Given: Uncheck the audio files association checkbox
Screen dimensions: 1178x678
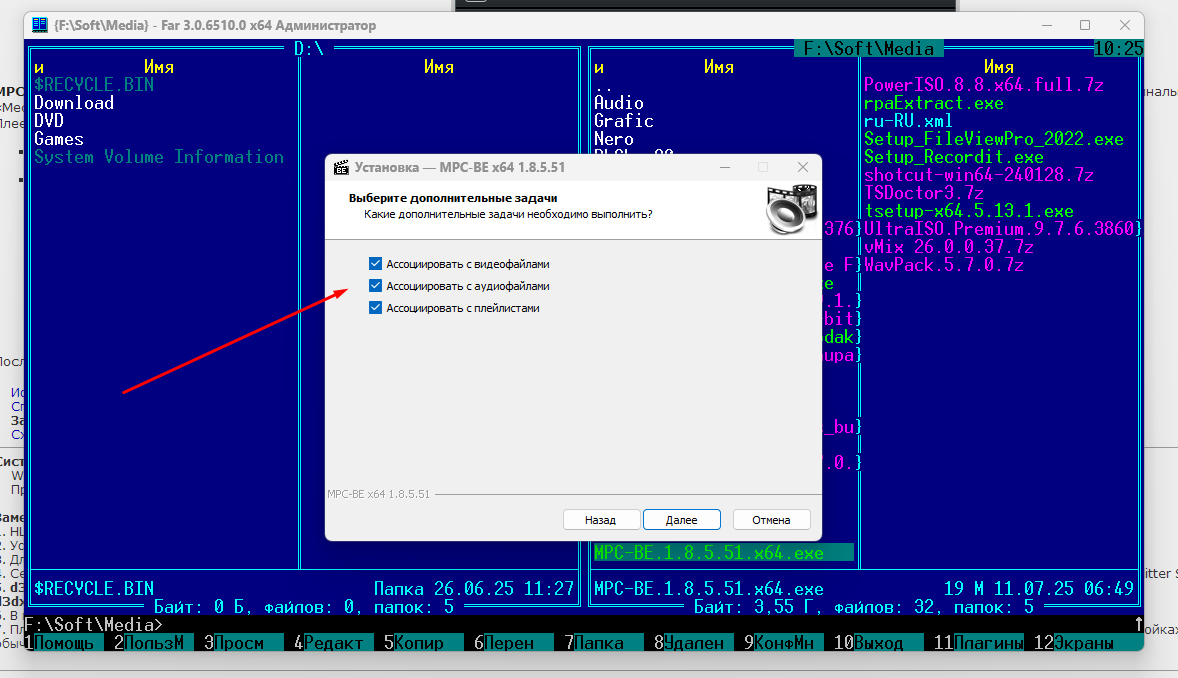Looking at the screenshot, I should [x=376, y=286].
